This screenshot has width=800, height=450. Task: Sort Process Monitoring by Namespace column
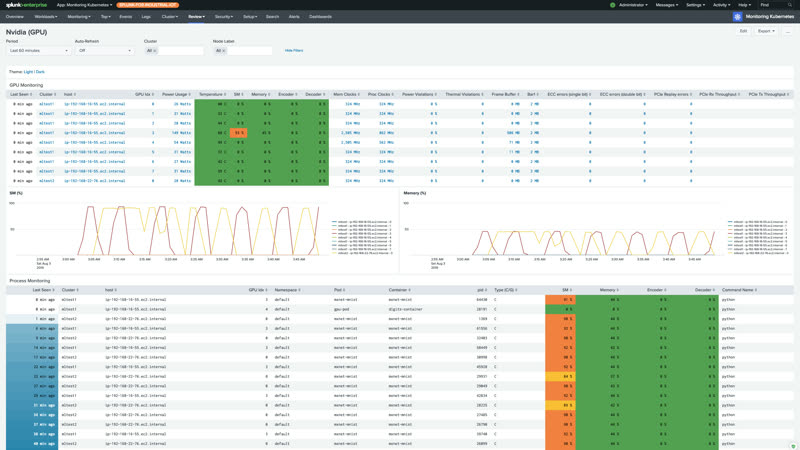click(287, 290)
